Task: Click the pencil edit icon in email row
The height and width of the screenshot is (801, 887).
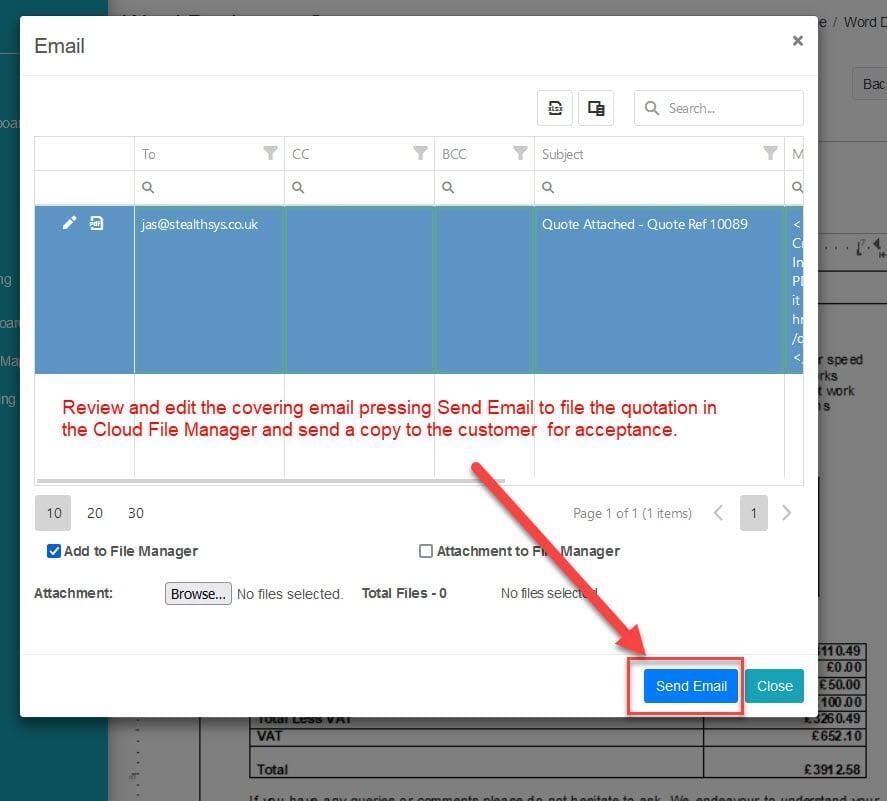Action: tap(69, 223)
